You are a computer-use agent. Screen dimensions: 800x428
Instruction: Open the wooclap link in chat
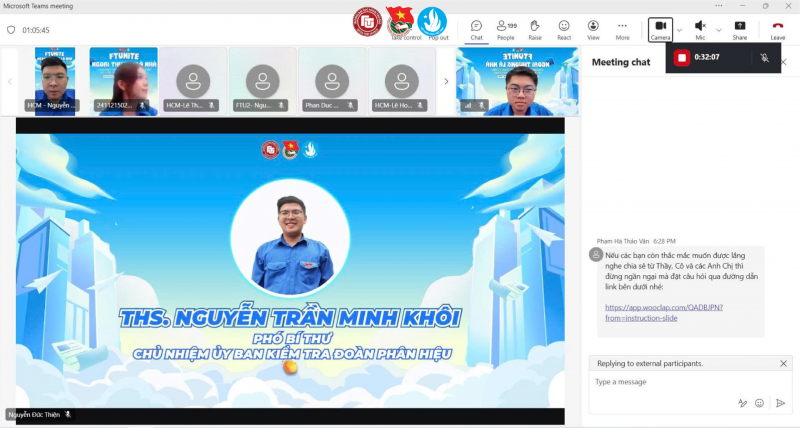[x=663, y=312]
